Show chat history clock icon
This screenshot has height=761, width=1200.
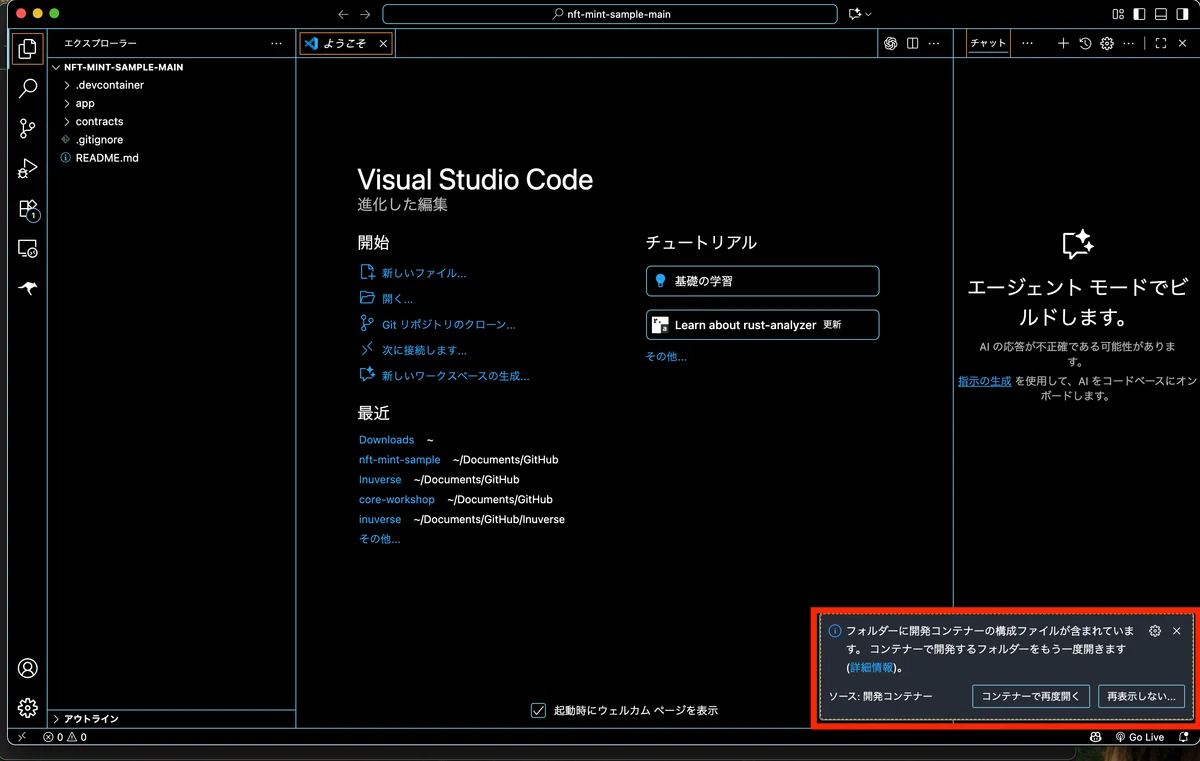tap(1085, 43)
